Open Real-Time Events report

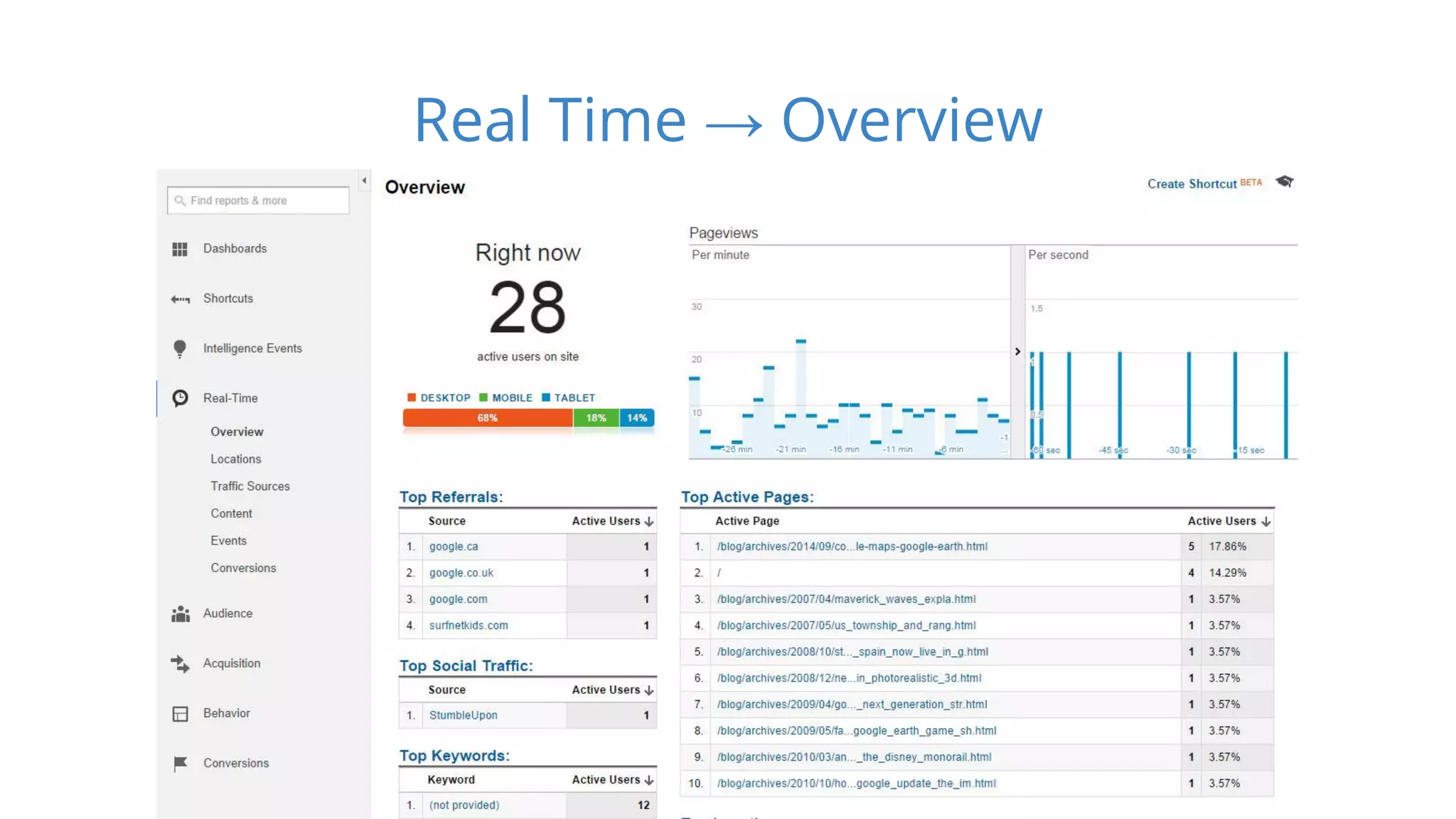[x=228, y=541]
